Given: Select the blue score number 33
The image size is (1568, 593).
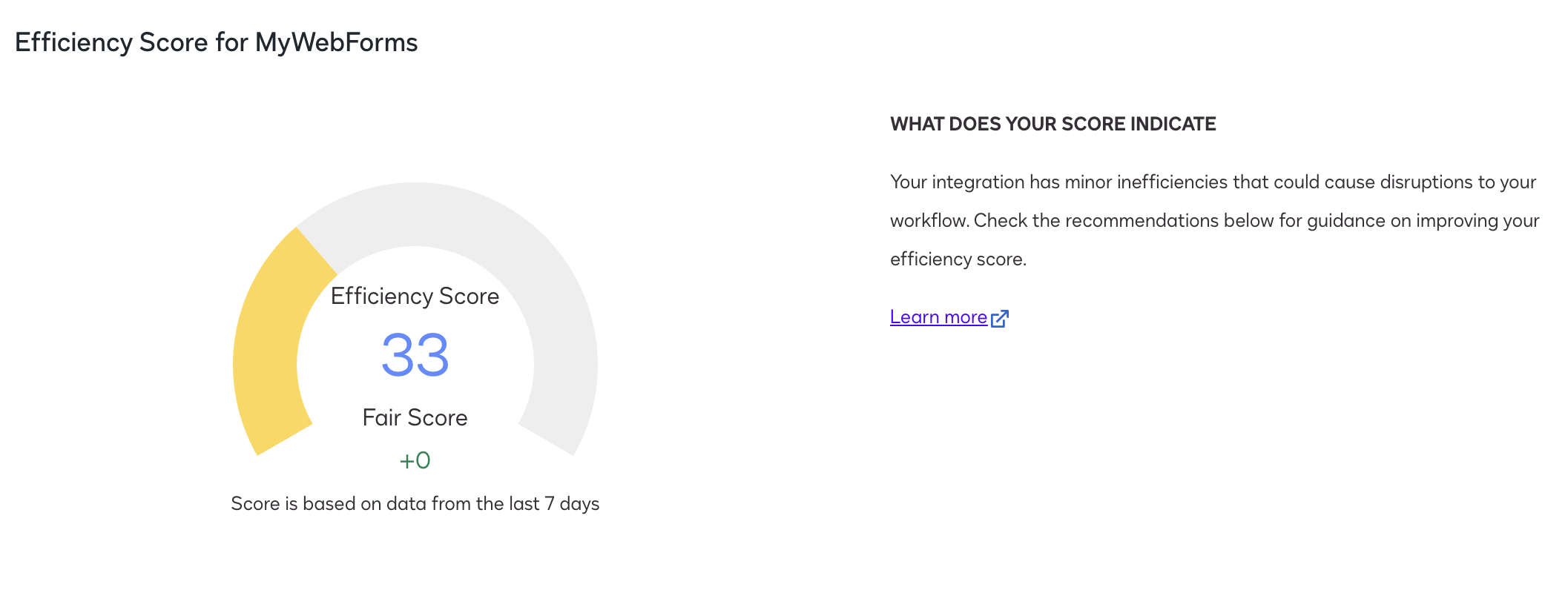Looking at the screenshot, I should 415,356.
